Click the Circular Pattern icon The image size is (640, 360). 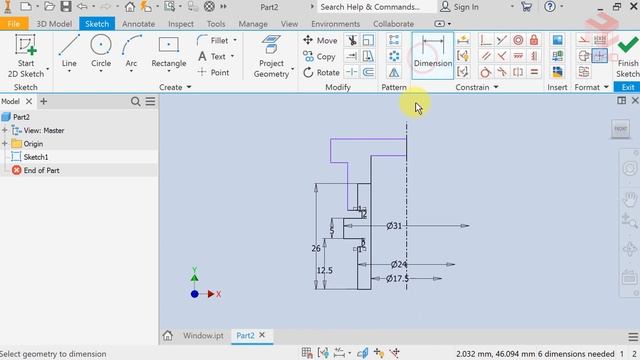coord(394,56)
